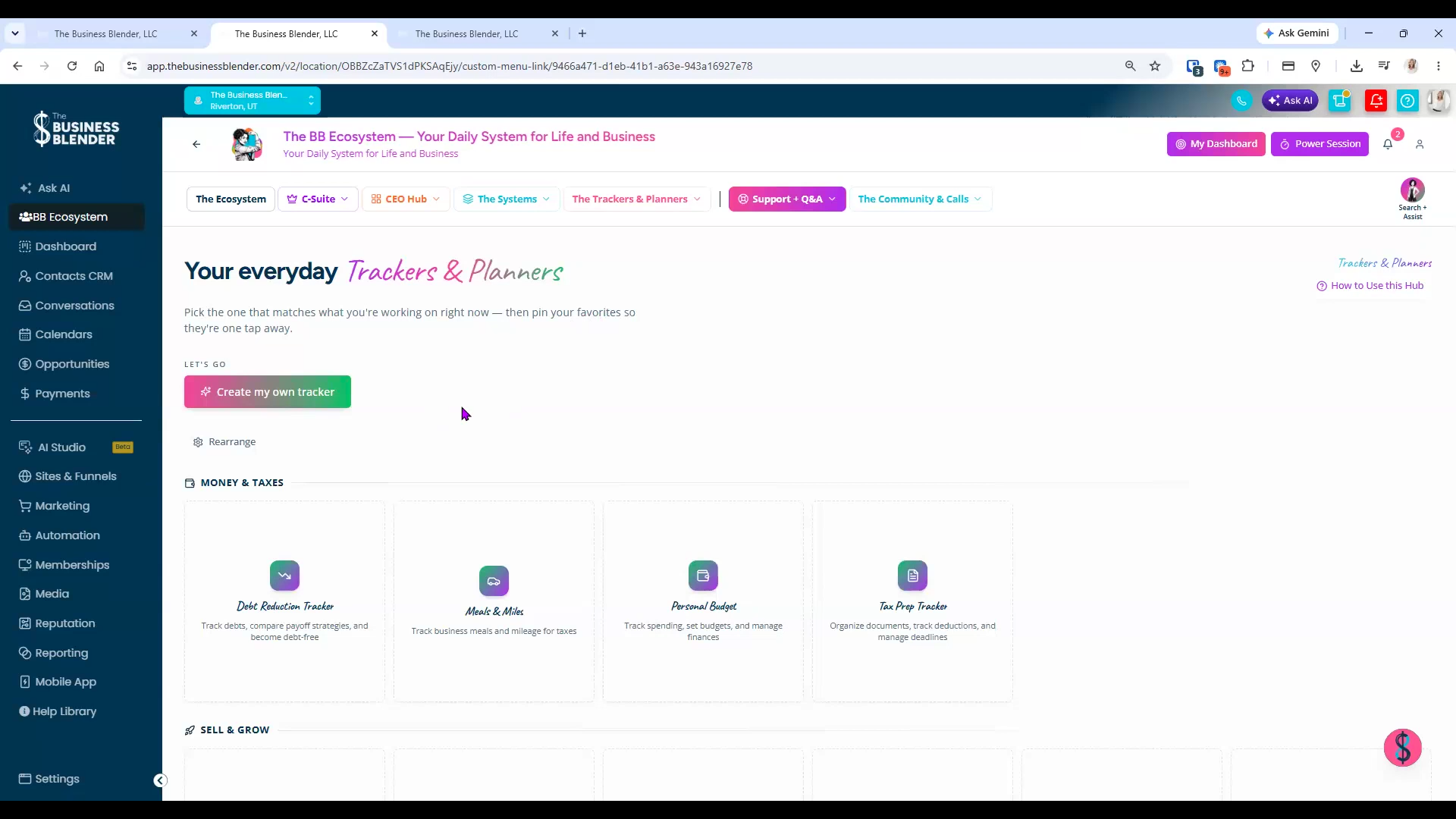This screenshot has height=819, width=1456.
Task: Click the Tax Prep Tracker document icon
Action: click(912, 576)
